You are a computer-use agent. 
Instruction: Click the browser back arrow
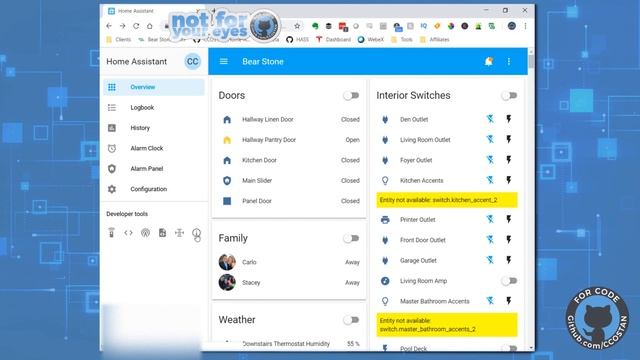pos(109,26)
